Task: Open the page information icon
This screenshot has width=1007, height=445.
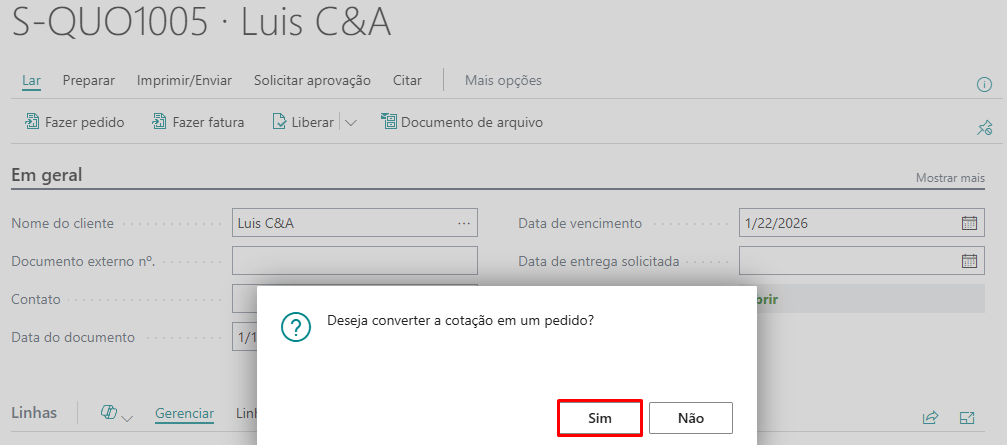Action: click(983, 85)
